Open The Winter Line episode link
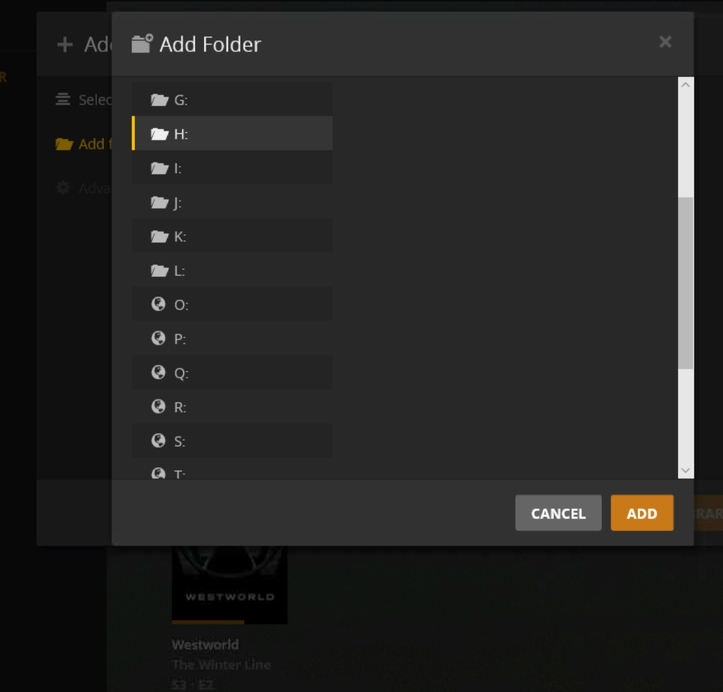 [221, 664]
